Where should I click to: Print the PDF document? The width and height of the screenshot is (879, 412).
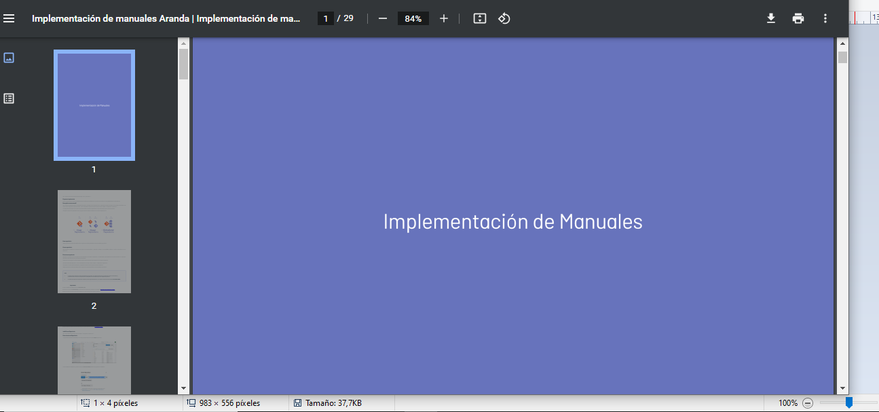(798, 18)
